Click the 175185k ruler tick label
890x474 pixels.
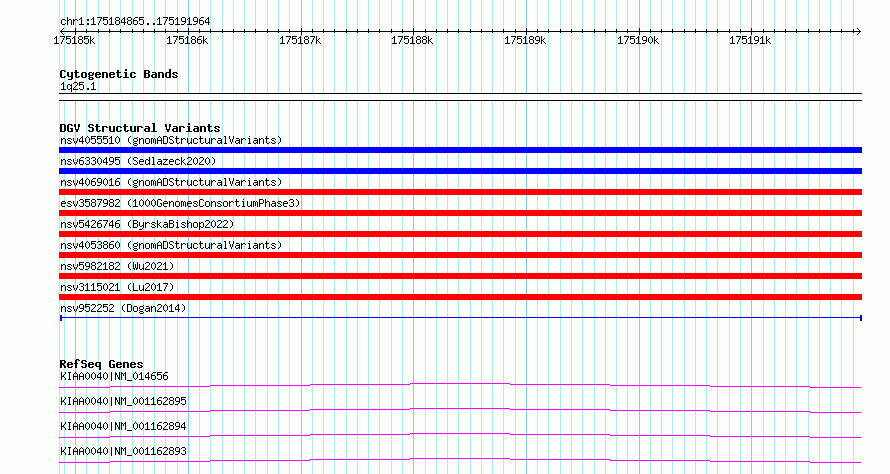click(74, 40)
